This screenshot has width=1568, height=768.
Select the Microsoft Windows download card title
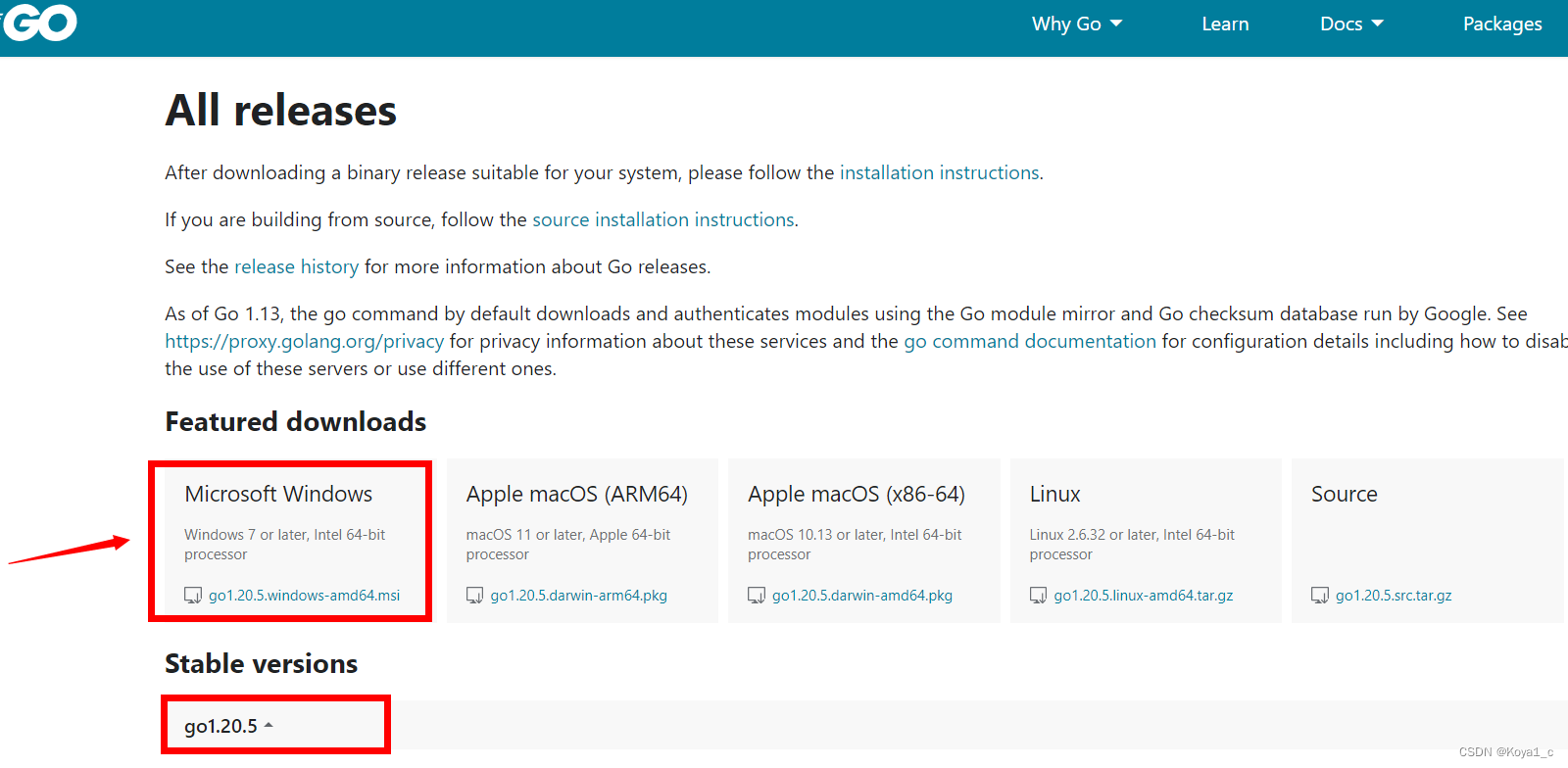pos(278,494)
